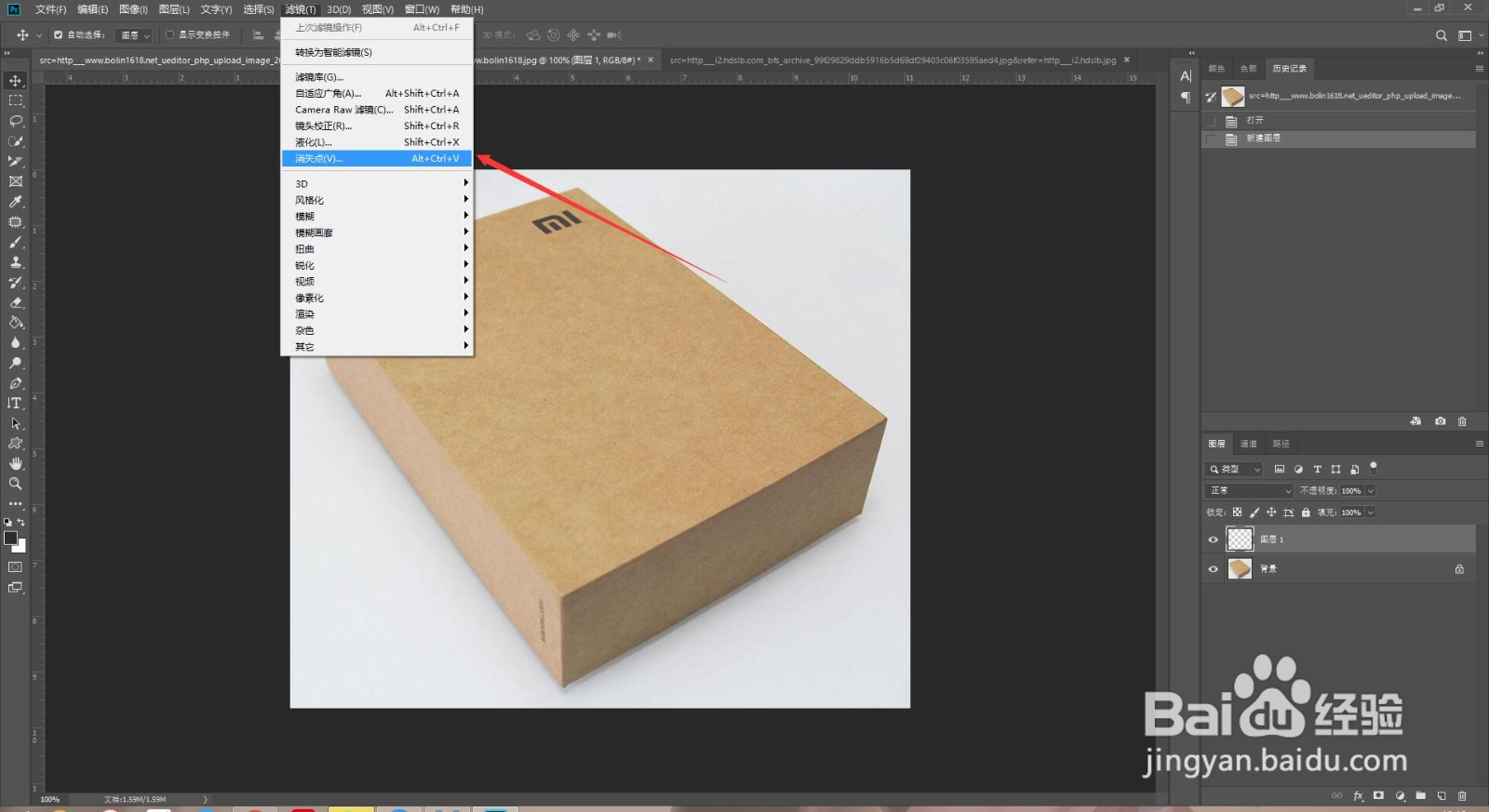Select the Crop tool
Screen dimensions: 1489x812
click(x=15, y=161)
